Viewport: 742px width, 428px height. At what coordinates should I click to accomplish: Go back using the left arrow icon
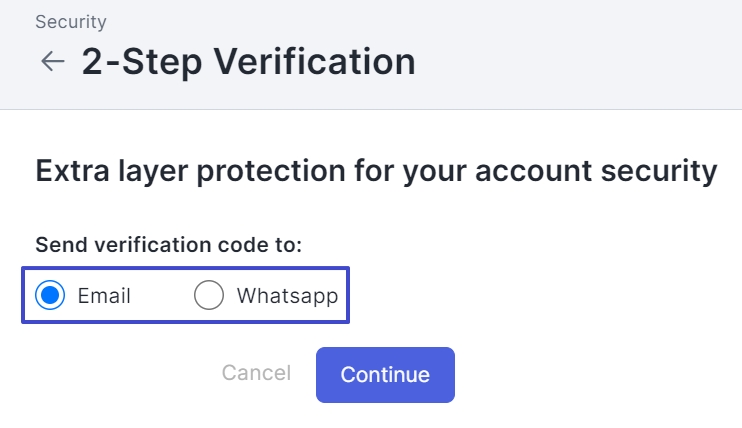53,62
